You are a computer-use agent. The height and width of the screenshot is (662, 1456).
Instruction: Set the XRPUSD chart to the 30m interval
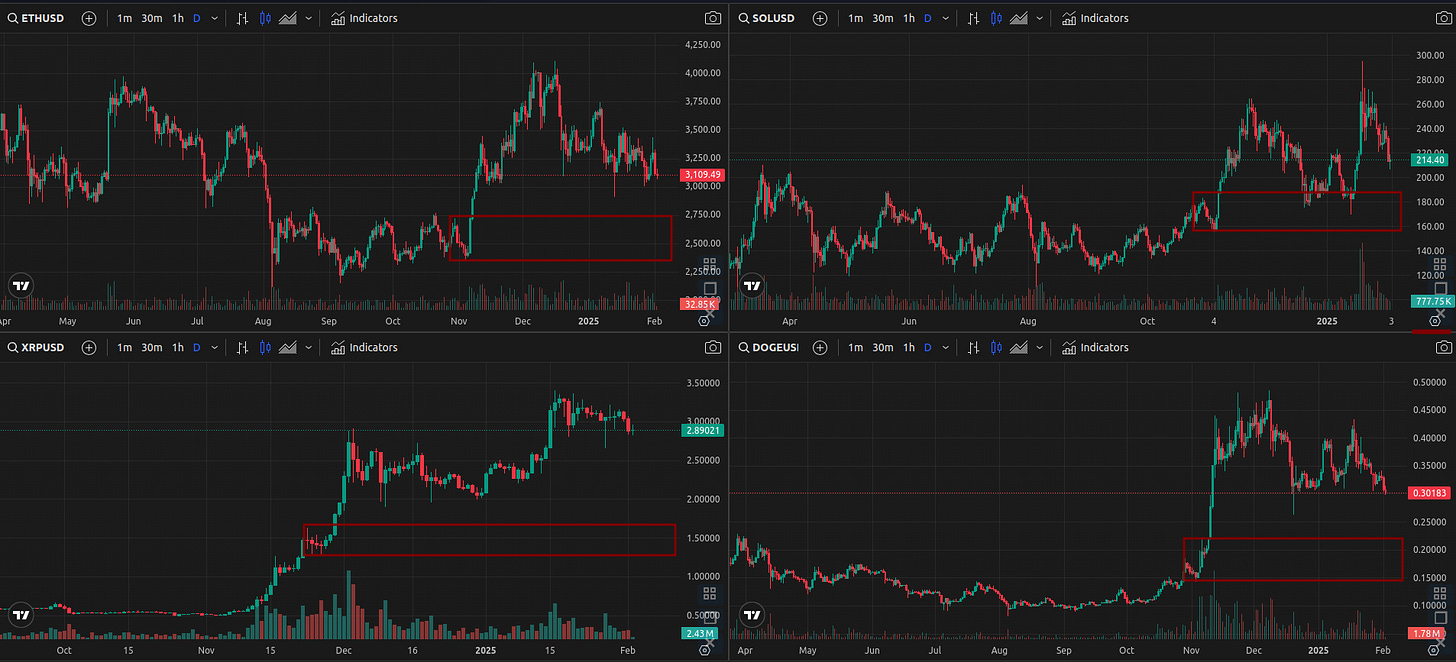152,347
